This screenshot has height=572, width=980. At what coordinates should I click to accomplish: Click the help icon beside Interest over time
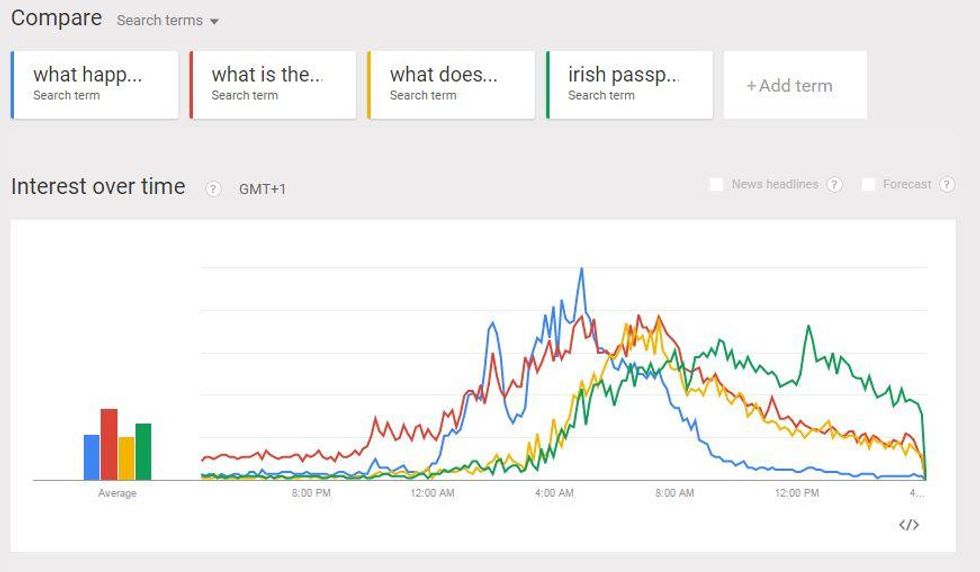[x=213, y=189]
